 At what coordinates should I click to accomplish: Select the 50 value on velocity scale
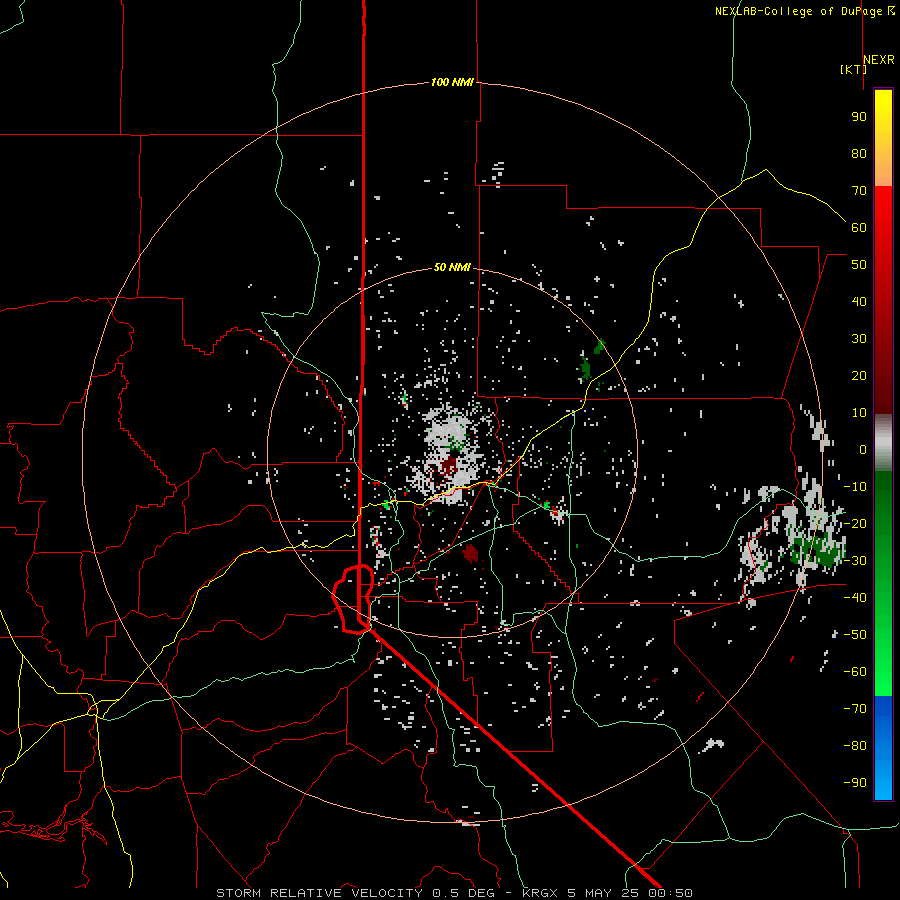click(x=859, y=265)
